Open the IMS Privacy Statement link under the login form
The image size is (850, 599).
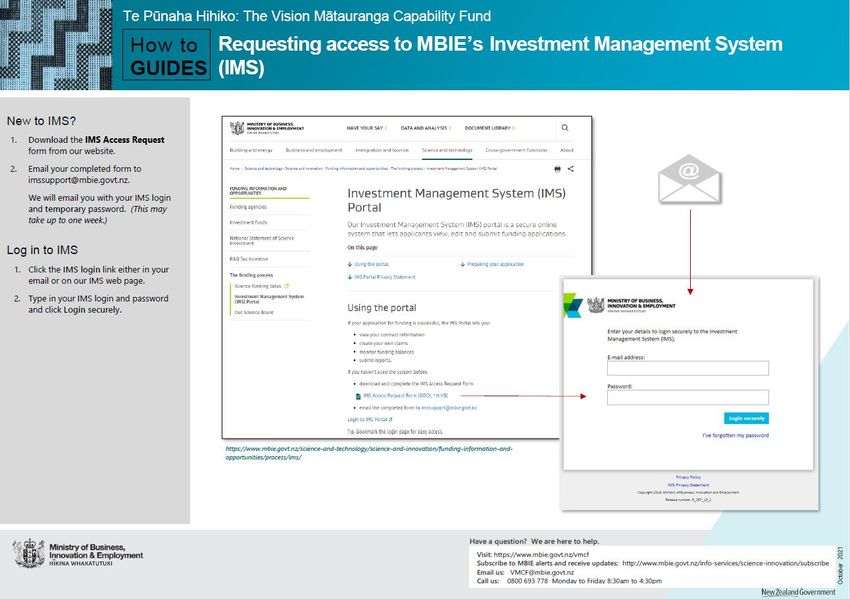pos(688,485)
